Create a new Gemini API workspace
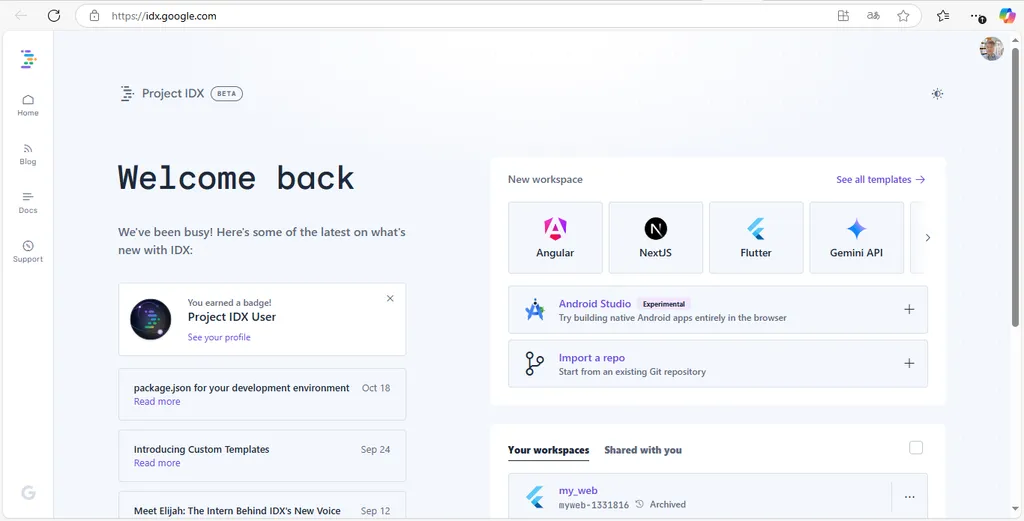Viewport: 1024px width, 521px height. [x=856, y=238]
